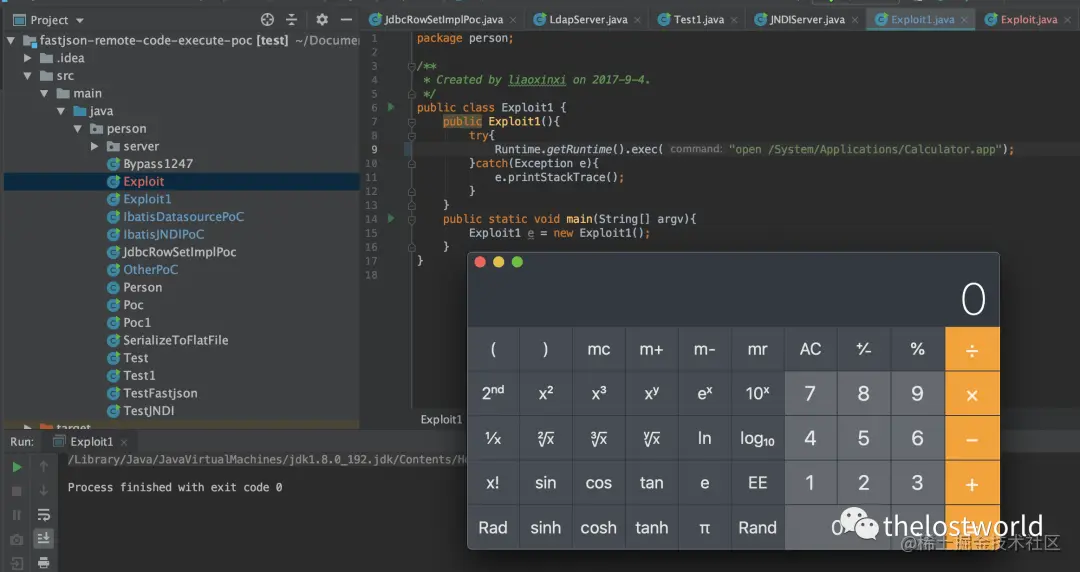Collapse the java folder
The image size is (1080, 572).
pos(61,111)
